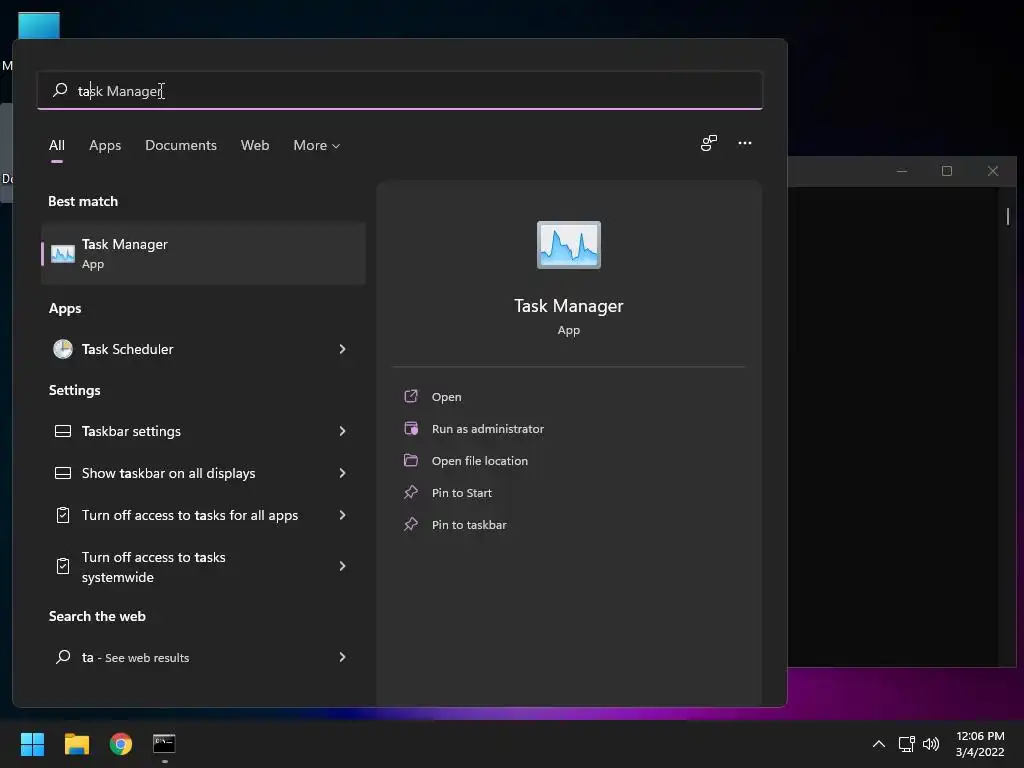1024x768 pixels.
Task: Click the Pin to Start pin icon
Action: pos(411,492)
